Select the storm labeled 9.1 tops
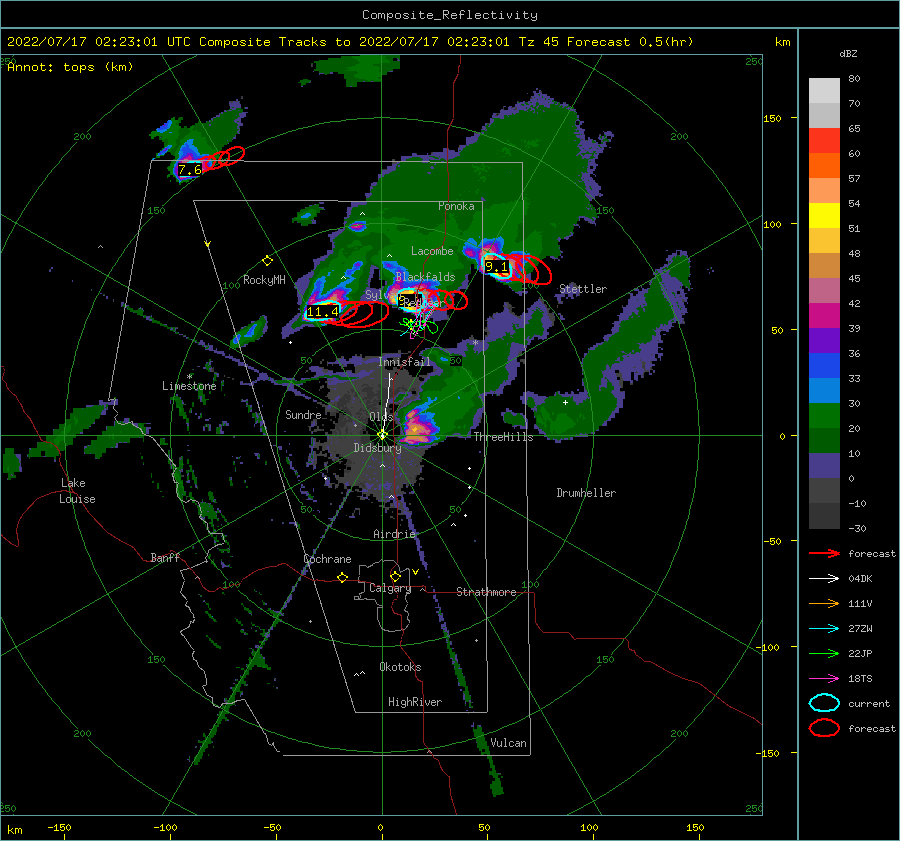 pos(496,267)
